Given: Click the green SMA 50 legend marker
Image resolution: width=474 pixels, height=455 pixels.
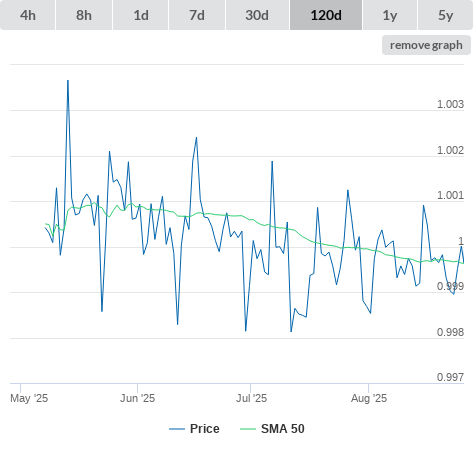Looking at the screenshot, I should 248,429.
